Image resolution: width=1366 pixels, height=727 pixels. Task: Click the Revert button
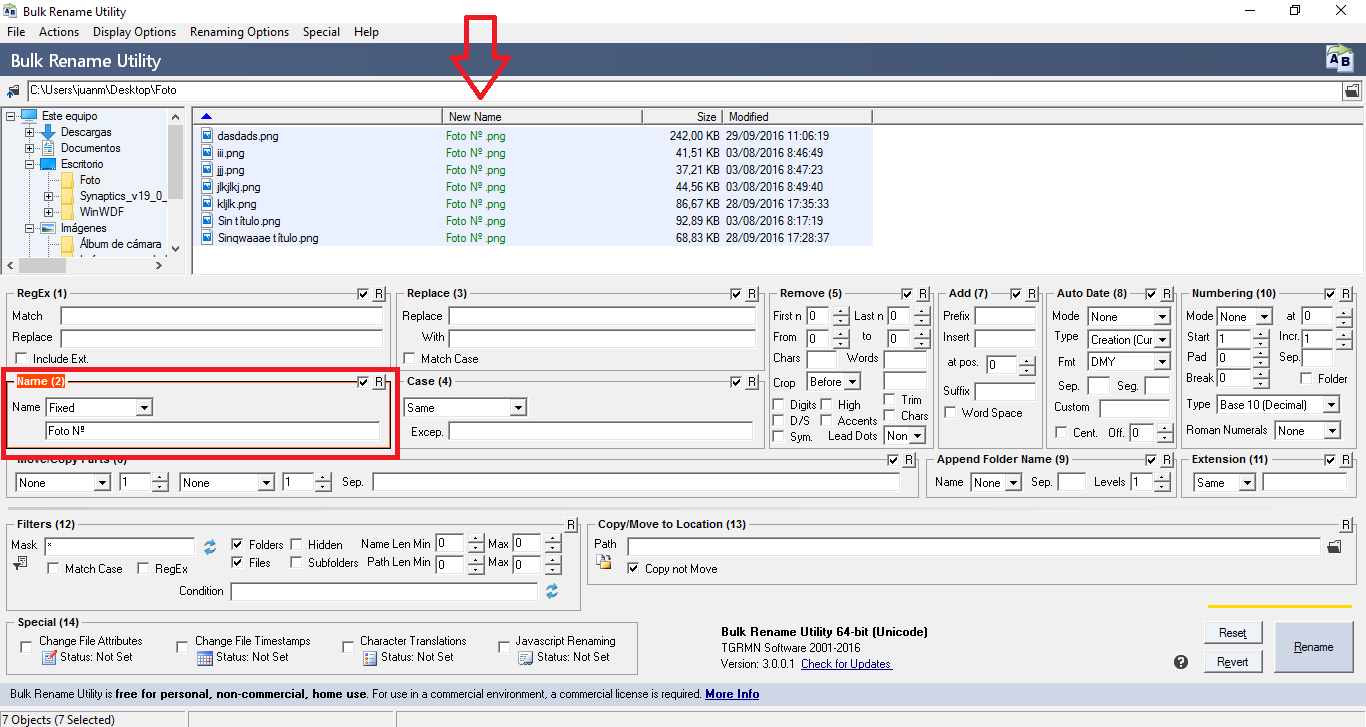coord(1232,662)
